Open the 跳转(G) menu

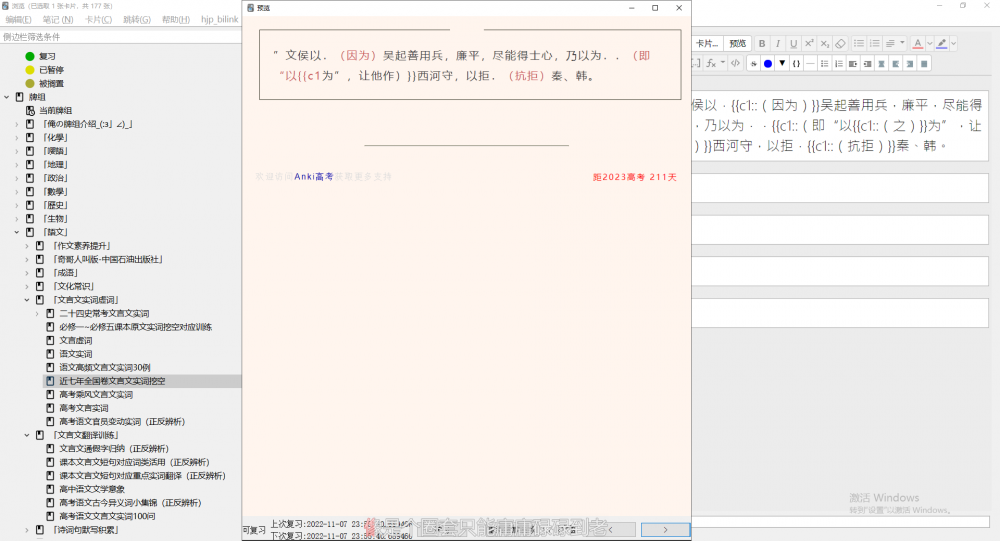pos(137,20)
